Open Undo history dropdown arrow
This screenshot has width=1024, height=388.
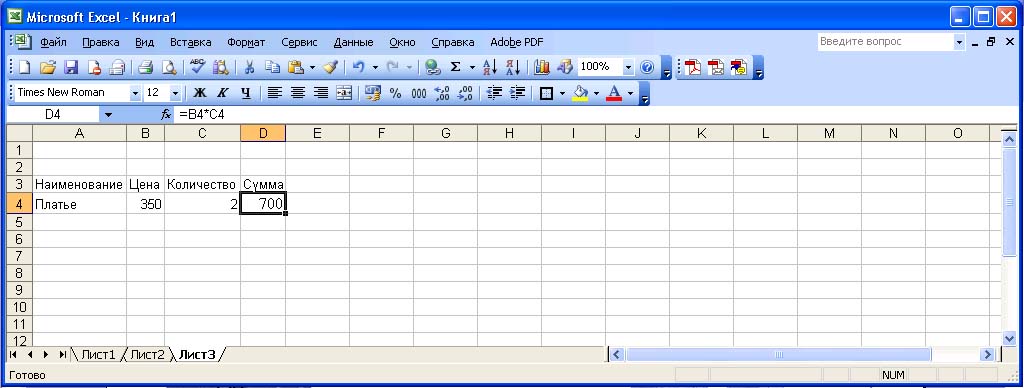point(375,67)
